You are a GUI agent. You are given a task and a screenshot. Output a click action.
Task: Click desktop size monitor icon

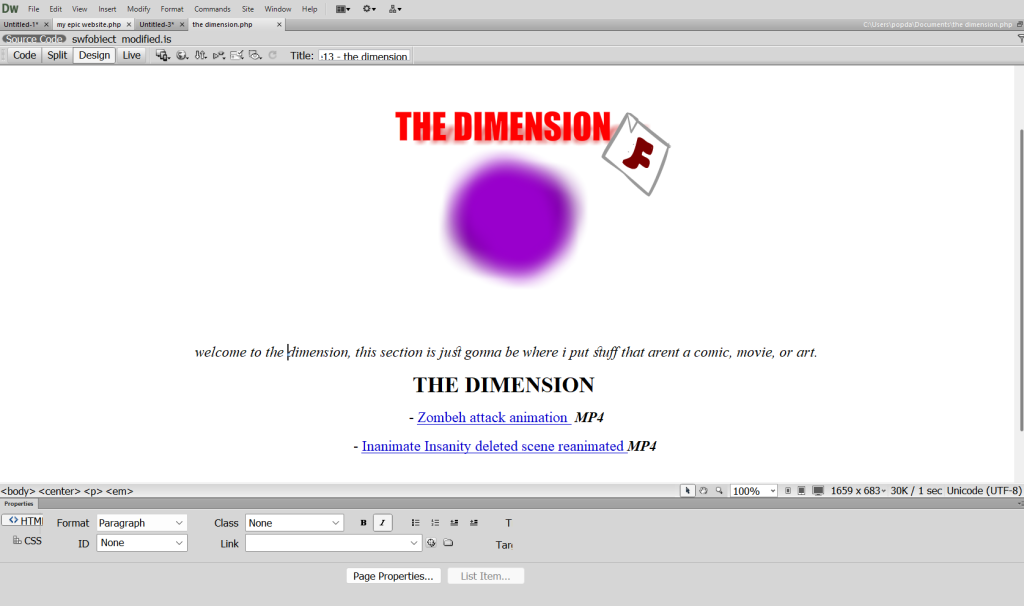(x=818, y=491)
